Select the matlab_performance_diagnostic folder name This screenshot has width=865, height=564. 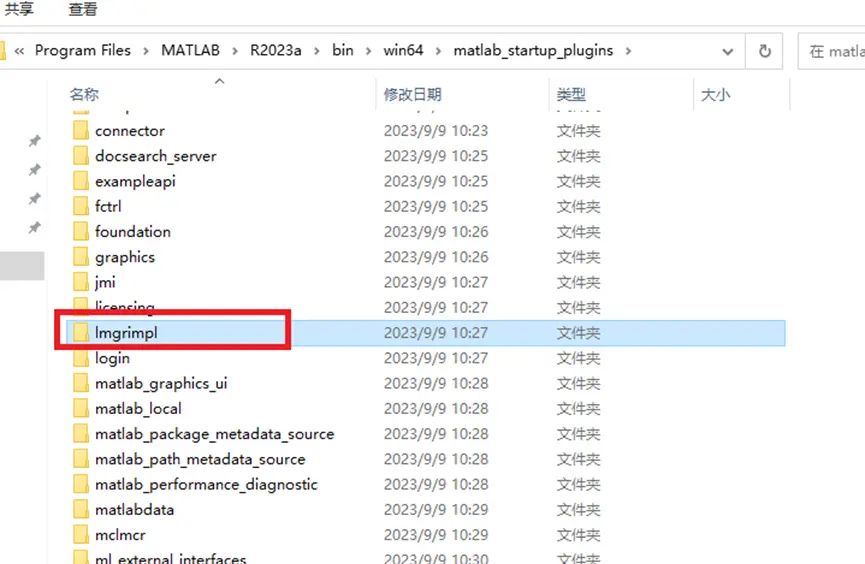point(206,485)
